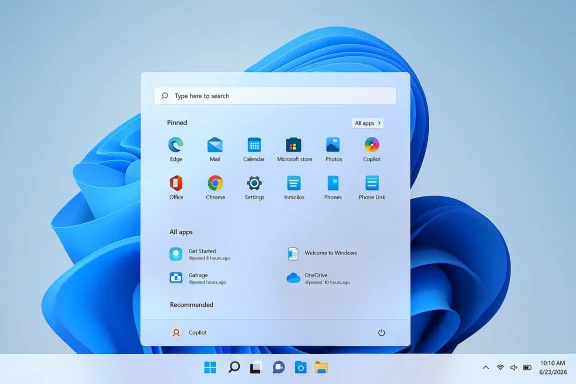Open Welcome to Windows document
The image size is (576, 384).
coord(322,253)
